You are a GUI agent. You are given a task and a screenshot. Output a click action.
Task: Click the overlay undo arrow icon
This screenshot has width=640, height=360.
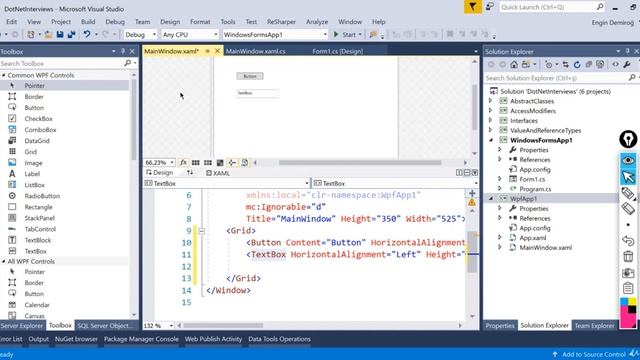pyautogui.click(x=628, y=241)
